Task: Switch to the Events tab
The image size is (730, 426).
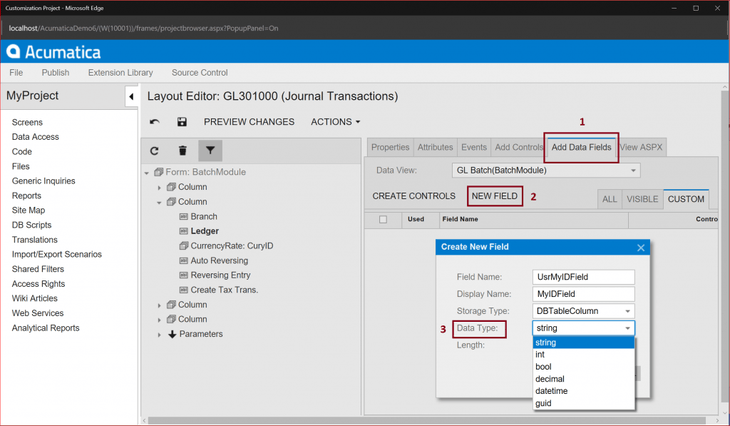Action: tap(474, 147)
